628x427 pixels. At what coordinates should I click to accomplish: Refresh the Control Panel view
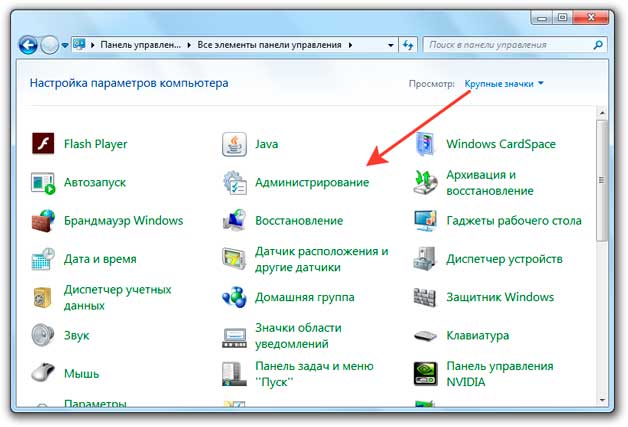pyautogui.click(x=408, y=45)
